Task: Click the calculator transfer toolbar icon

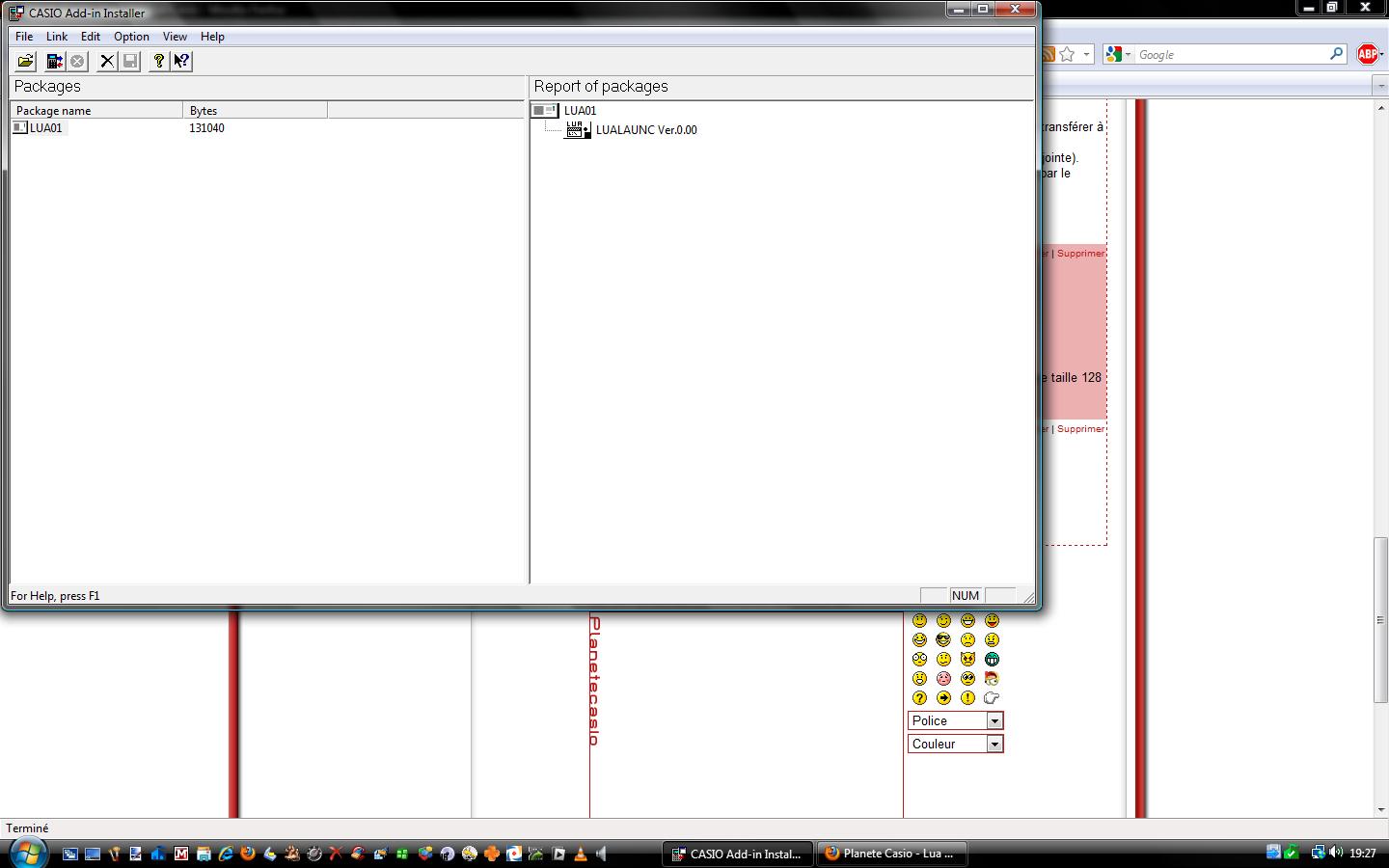Action: (55, 61)
